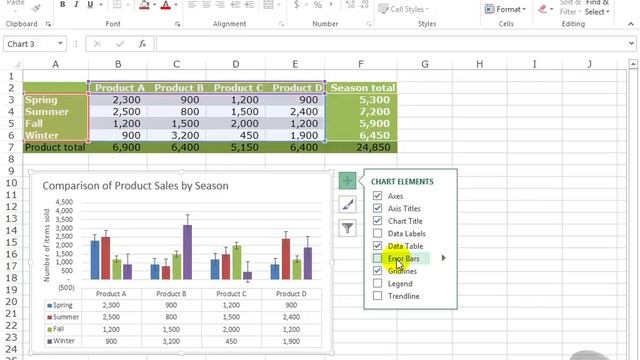
Task: Click the Align Left icon
Action: click(x=192, y=5)
